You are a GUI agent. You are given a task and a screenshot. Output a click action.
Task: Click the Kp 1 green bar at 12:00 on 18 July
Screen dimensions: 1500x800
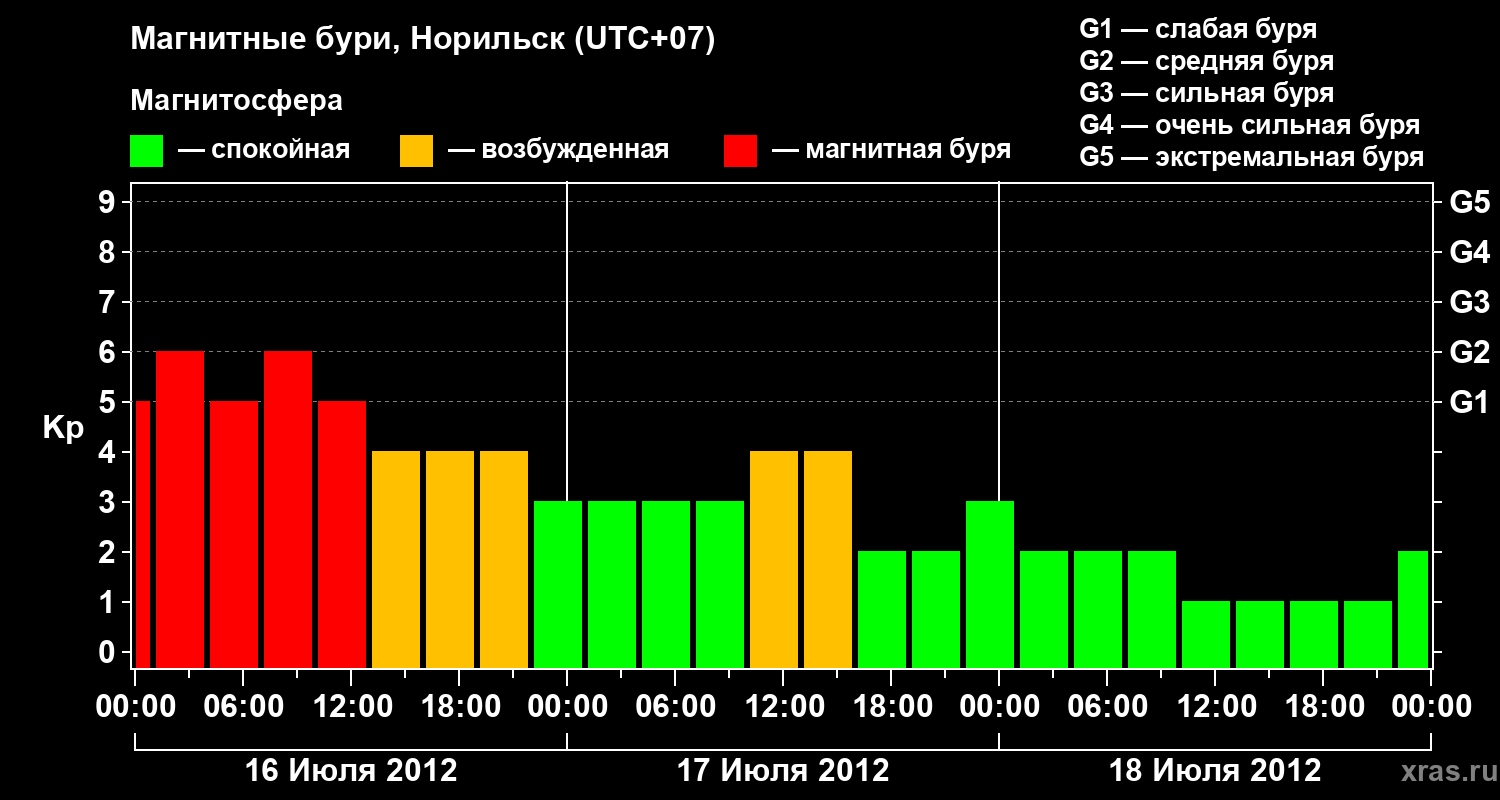[x=1206, y=634]
